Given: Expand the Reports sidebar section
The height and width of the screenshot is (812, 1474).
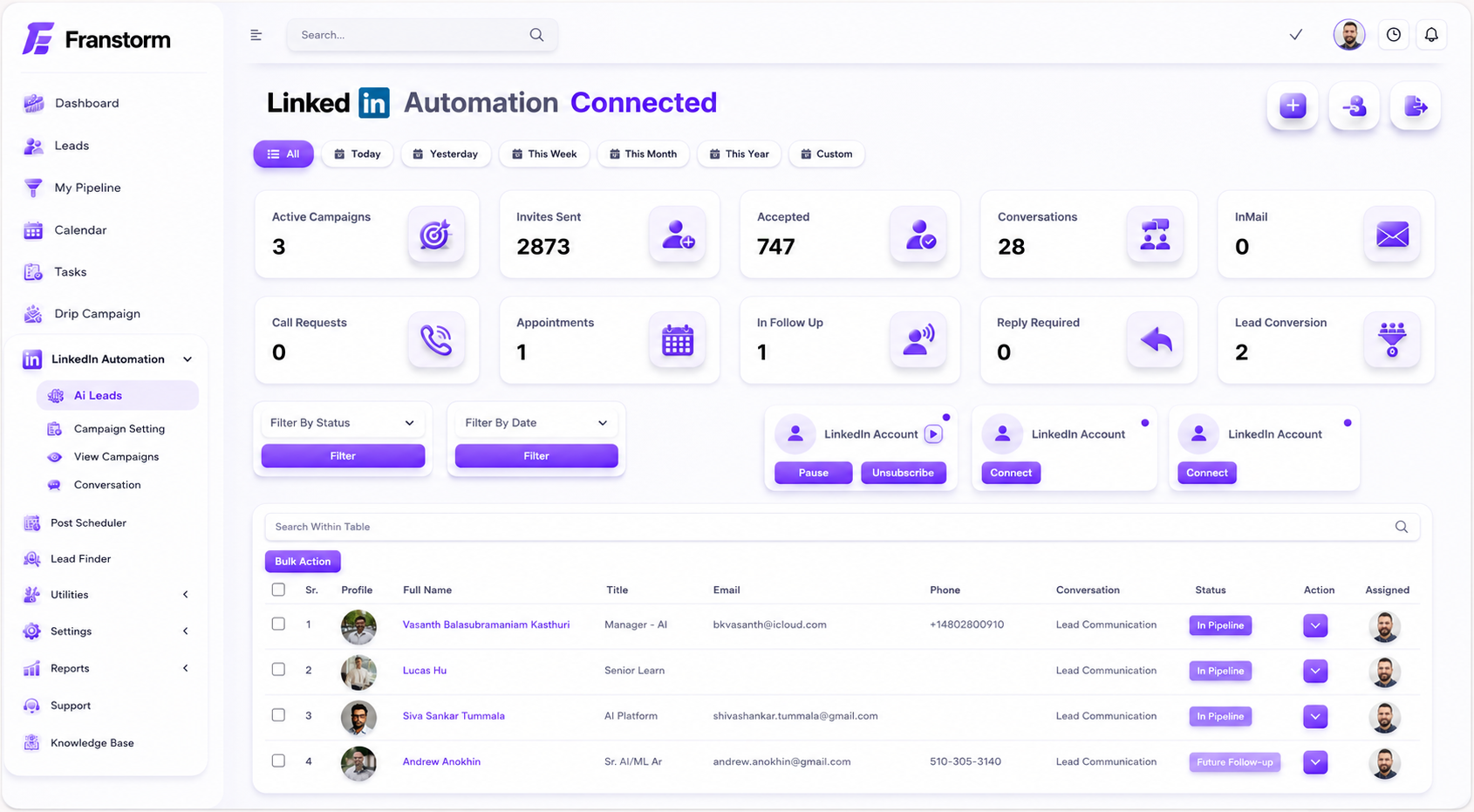Looking at the screenshot, I should pos(186,668).
